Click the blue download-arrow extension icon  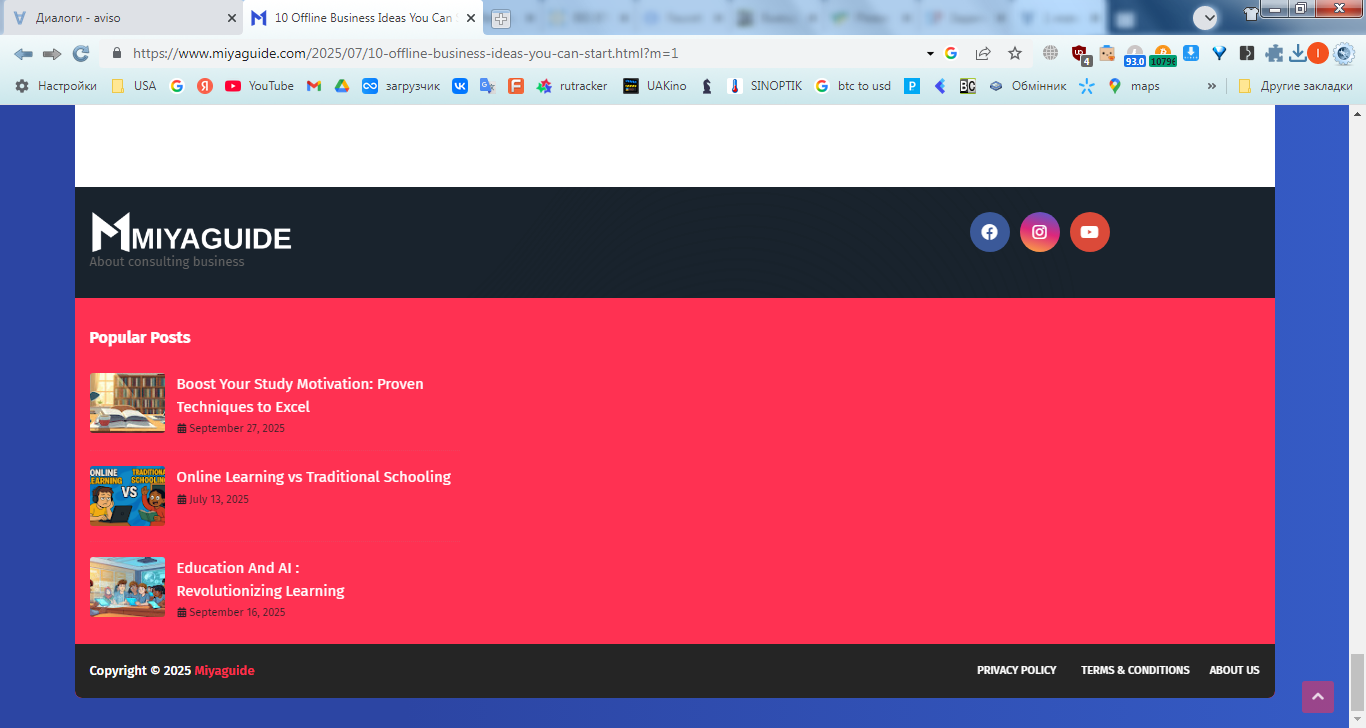coord(1191,53)
